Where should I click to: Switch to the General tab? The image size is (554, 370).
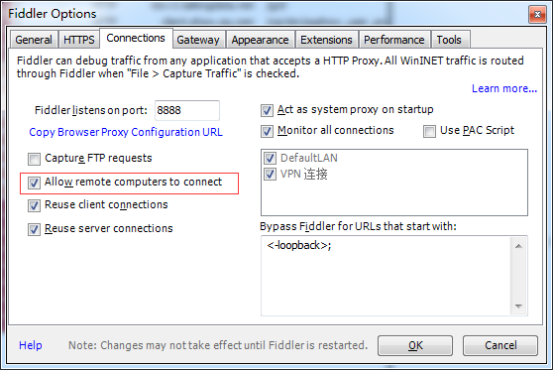[x=34, y=40]
